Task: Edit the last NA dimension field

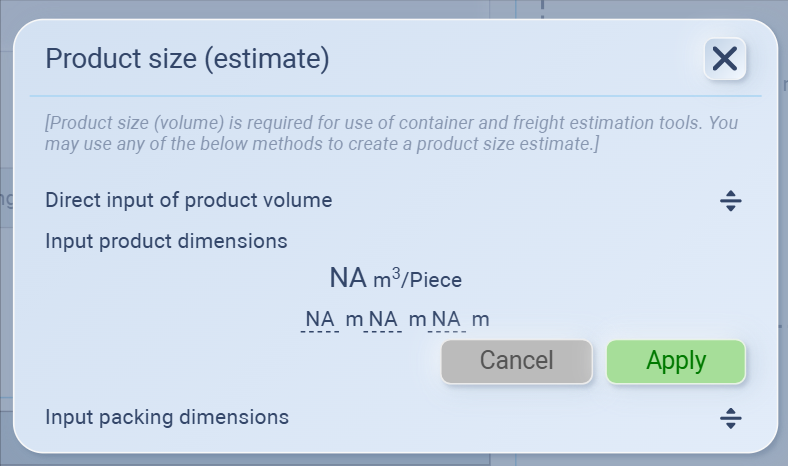Action: (446, 319)
